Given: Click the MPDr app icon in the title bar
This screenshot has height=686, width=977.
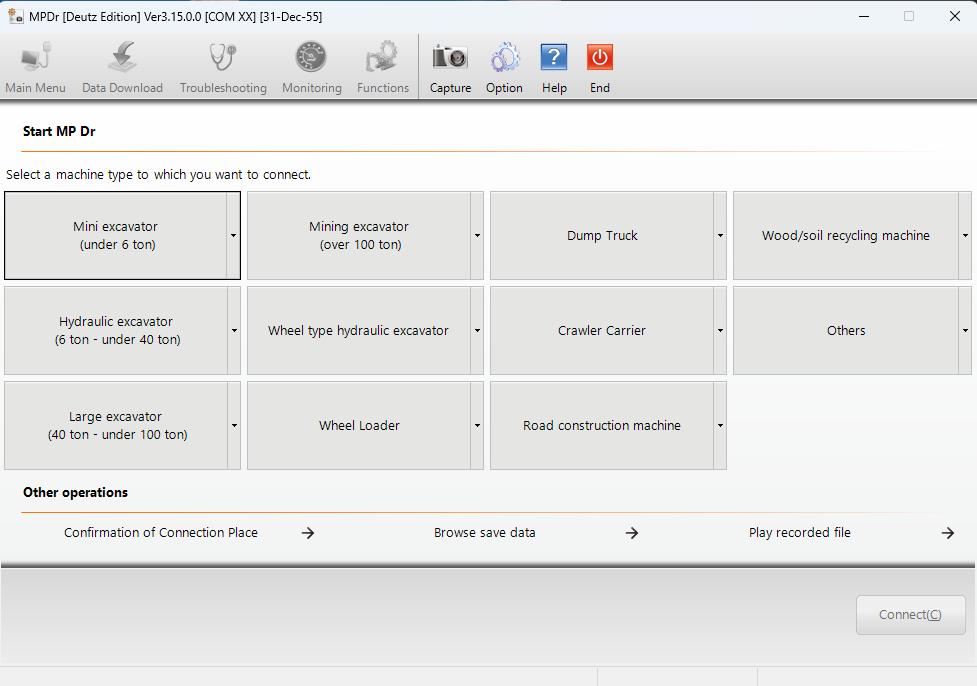Looking at the screenshot, I should pos(15,16).
